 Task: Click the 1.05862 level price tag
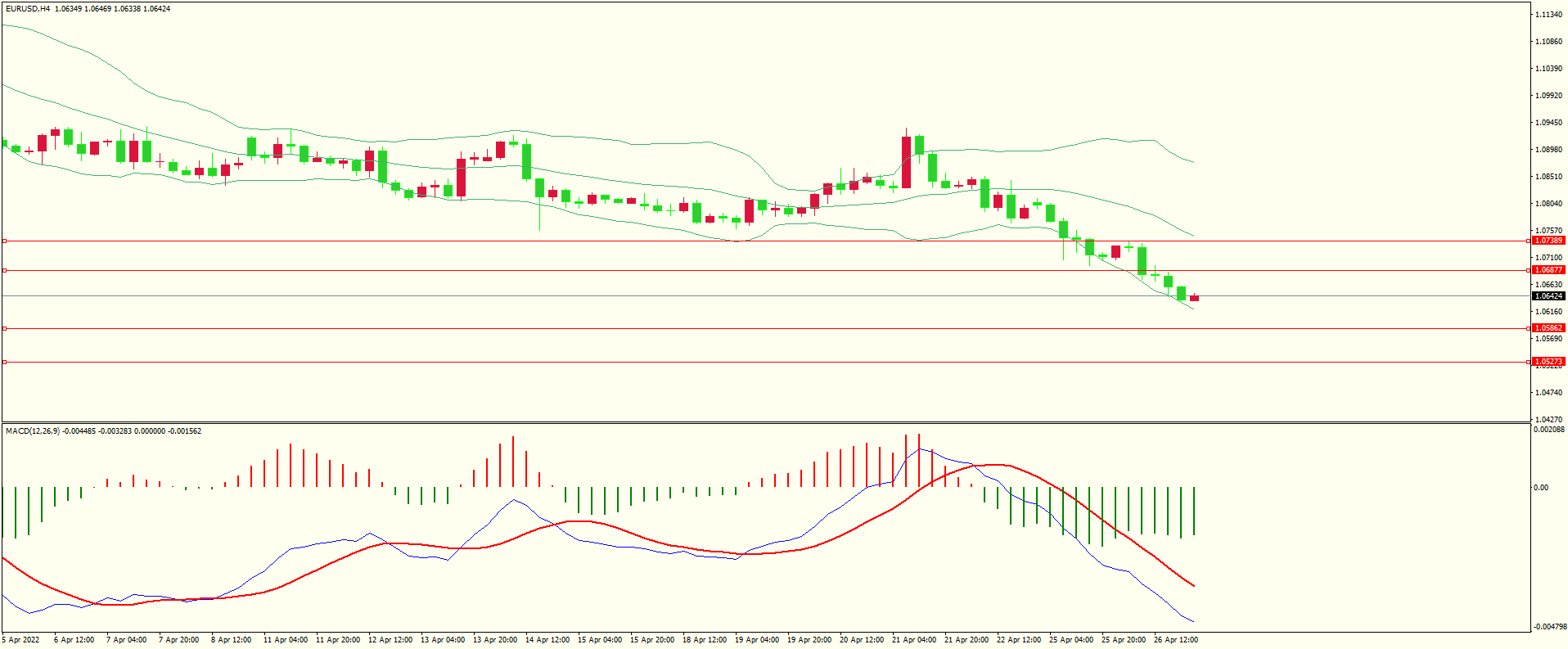pyautogui.click(x=1548, y=328)
